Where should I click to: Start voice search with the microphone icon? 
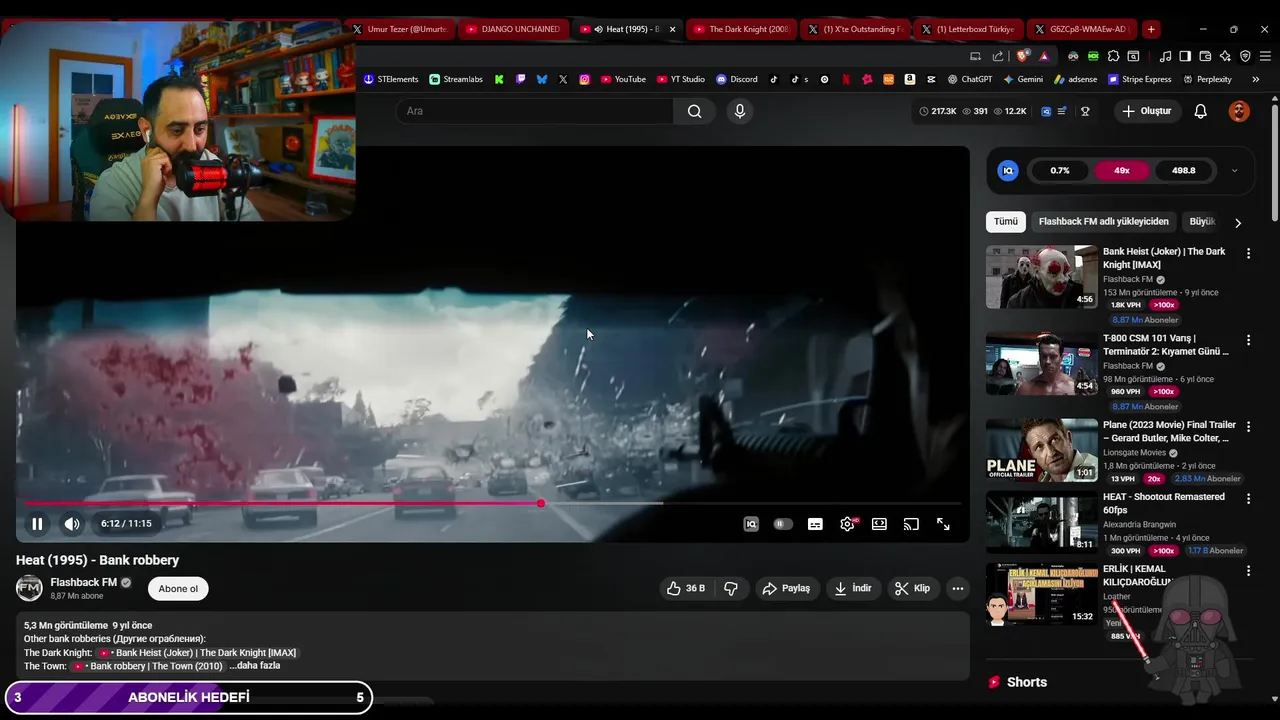739,111
